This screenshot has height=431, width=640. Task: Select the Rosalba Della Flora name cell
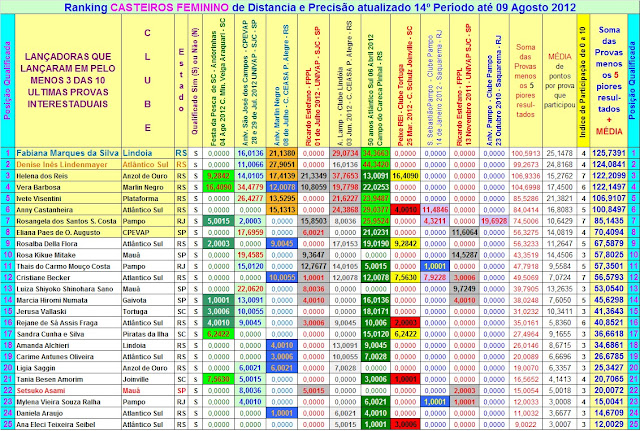(x=68, y=244)
